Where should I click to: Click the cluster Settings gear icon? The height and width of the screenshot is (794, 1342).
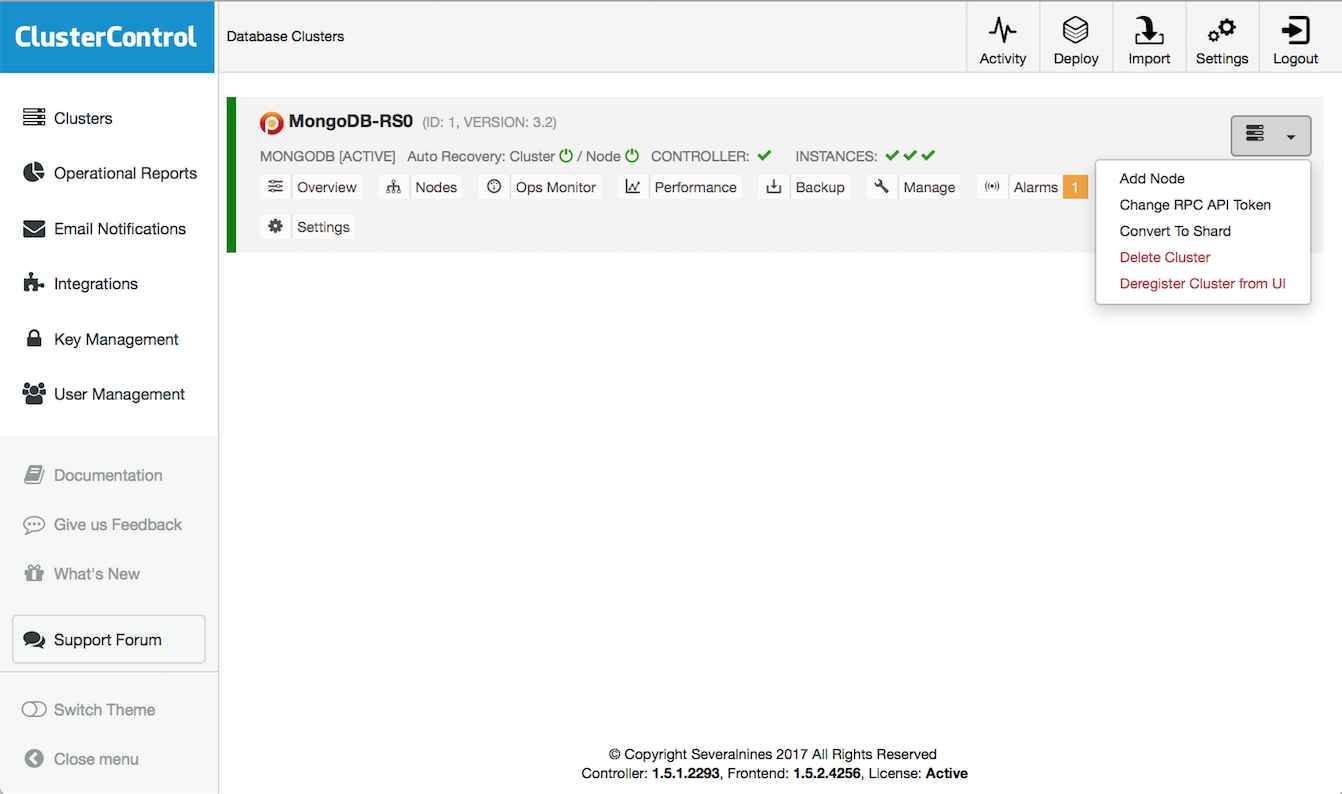(275, 226)
